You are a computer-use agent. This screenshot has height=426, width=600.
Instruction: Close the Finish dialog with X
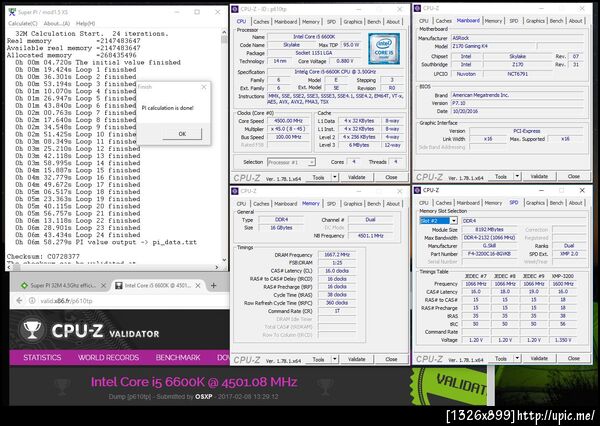[204, 87]
